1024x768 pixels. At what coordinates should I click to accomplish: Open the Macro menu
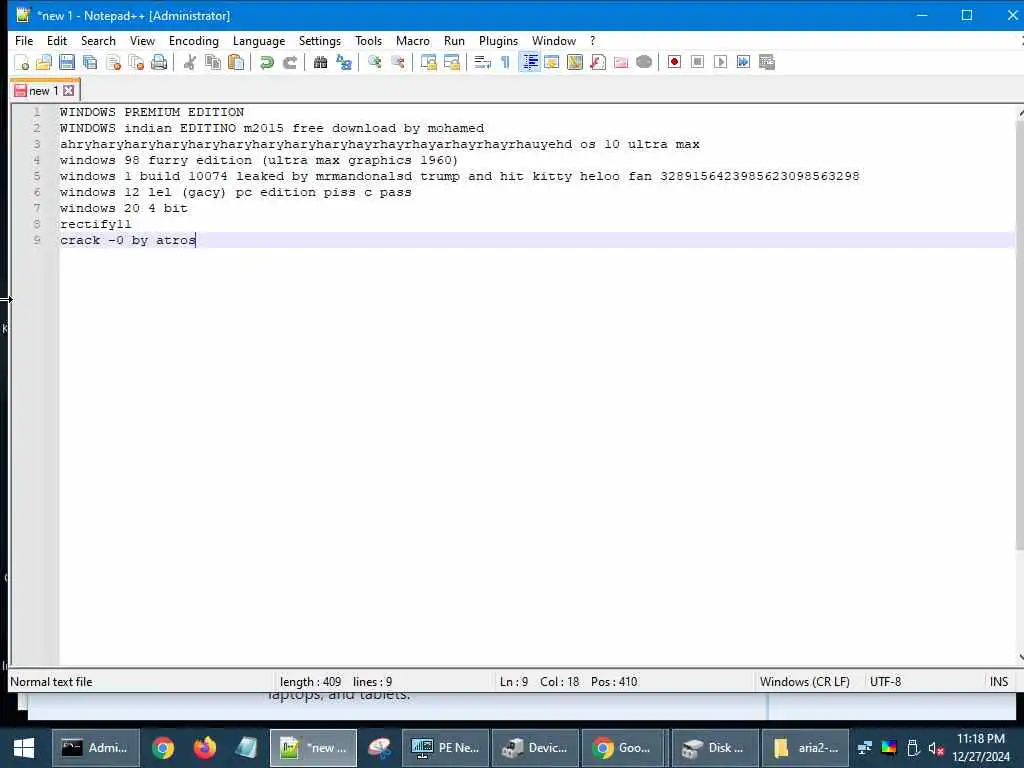coord(413,40)
